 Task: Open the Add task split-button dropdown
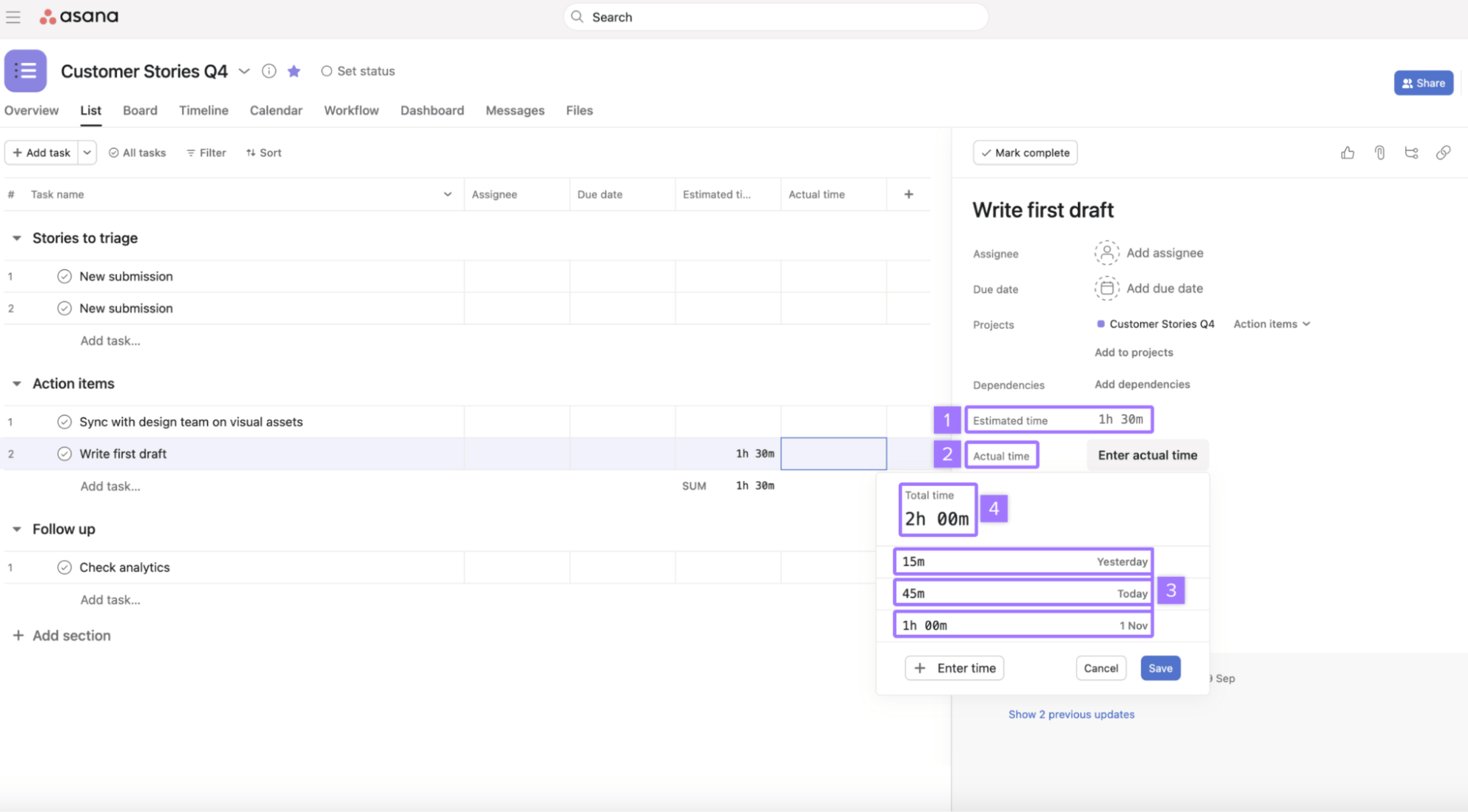87,152
